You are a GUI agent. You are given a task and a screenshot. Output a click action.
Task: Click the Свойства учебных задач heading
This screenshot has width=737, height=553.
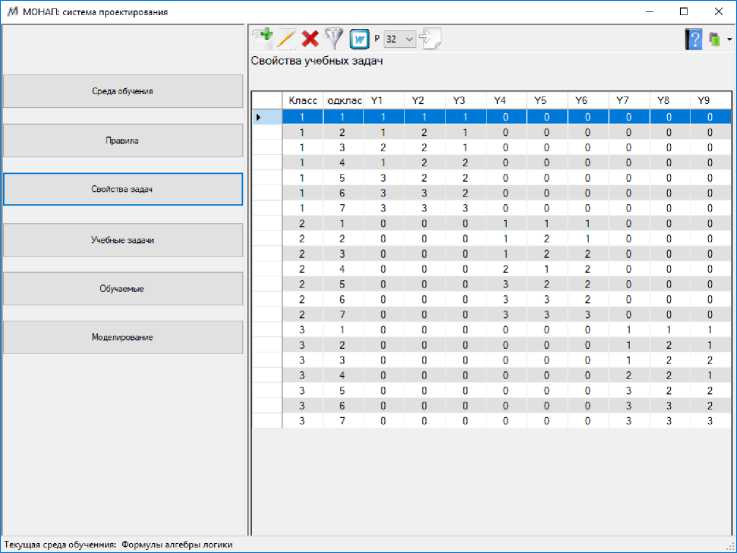coord(317,61)
